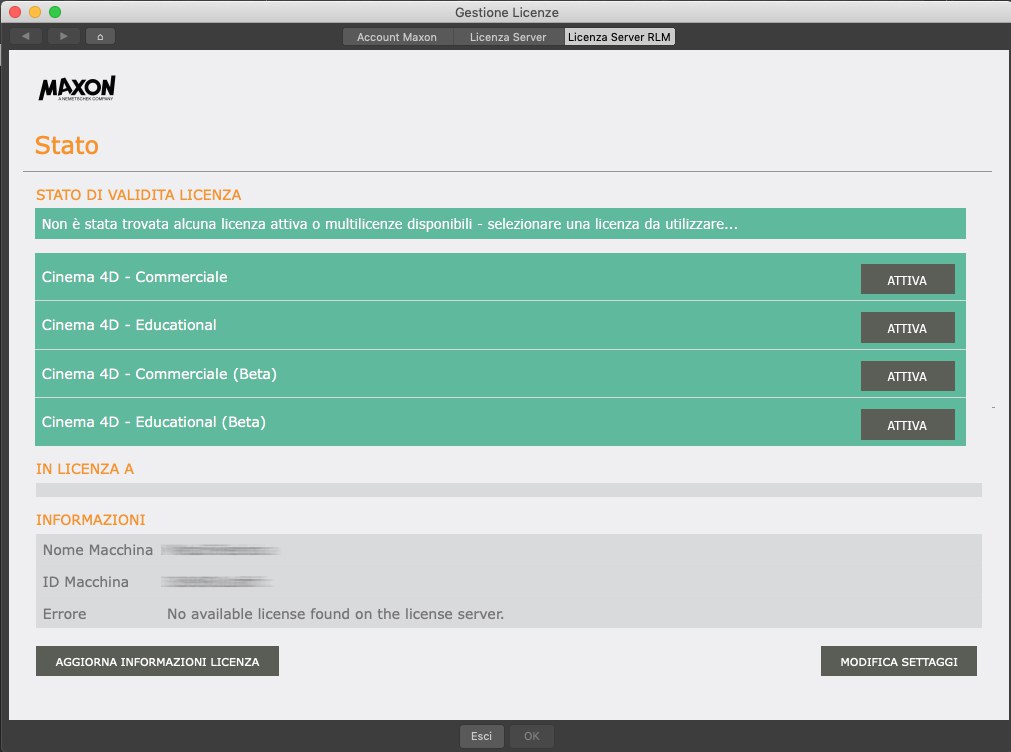Open the home page icon
The height and width of the screenshot is (752, 1011).
100,36
